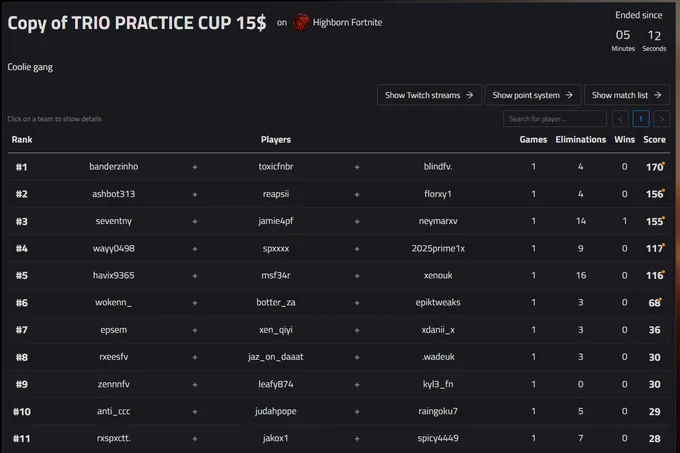Select page 1 in pagination
This screenshot has height=453, width=680.
(641, 119)
